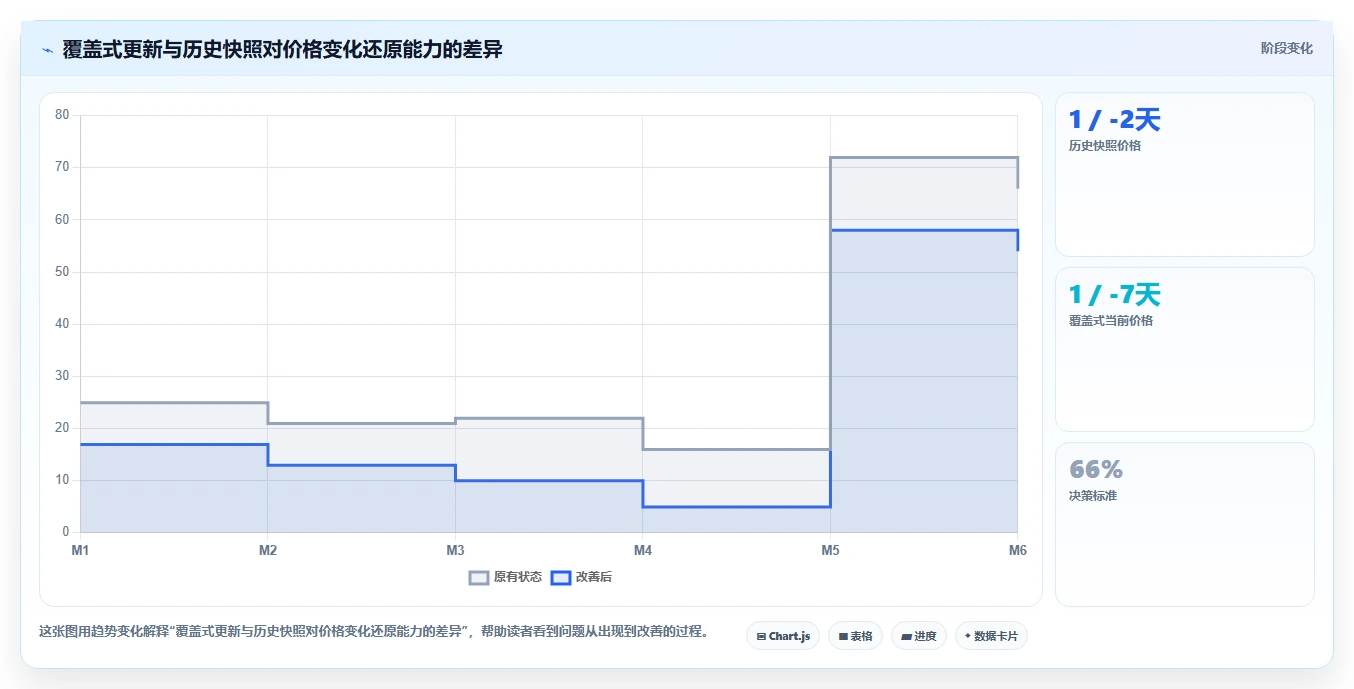Click the 阶段变化 label in header

click(1287, 48)
